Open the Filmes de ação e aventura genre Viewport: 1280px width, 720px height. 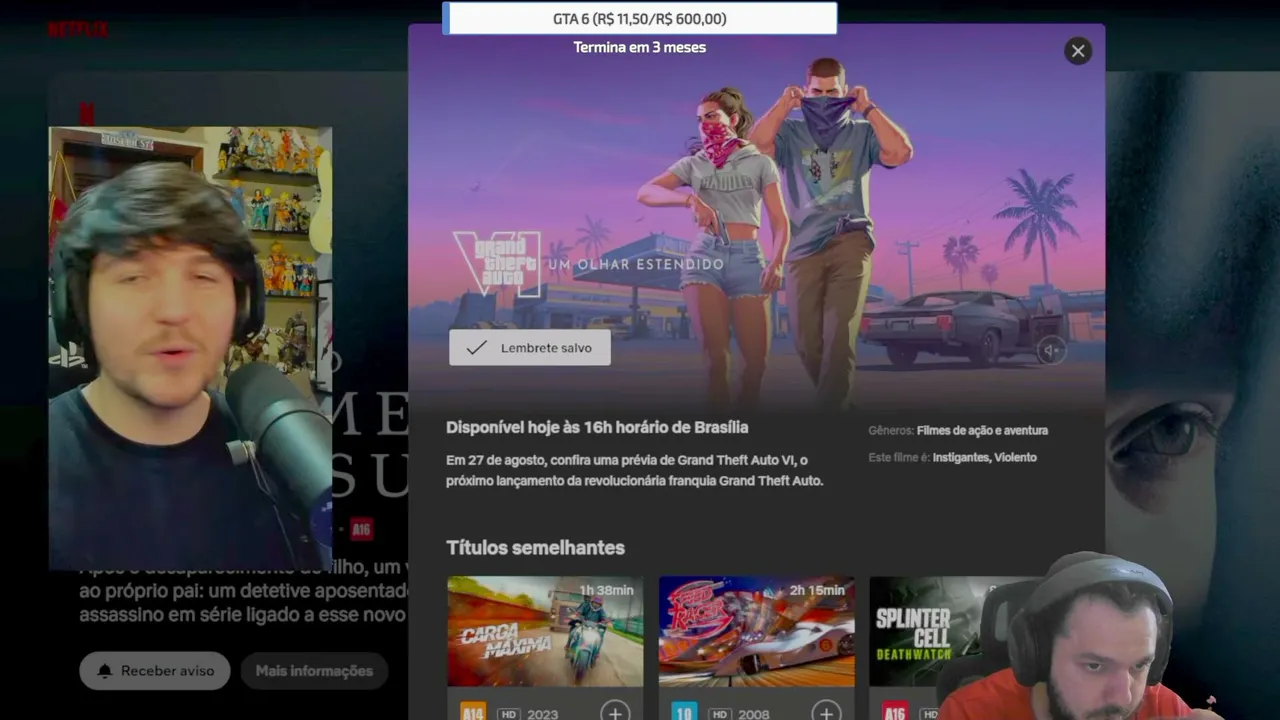(x=982, y=430)
